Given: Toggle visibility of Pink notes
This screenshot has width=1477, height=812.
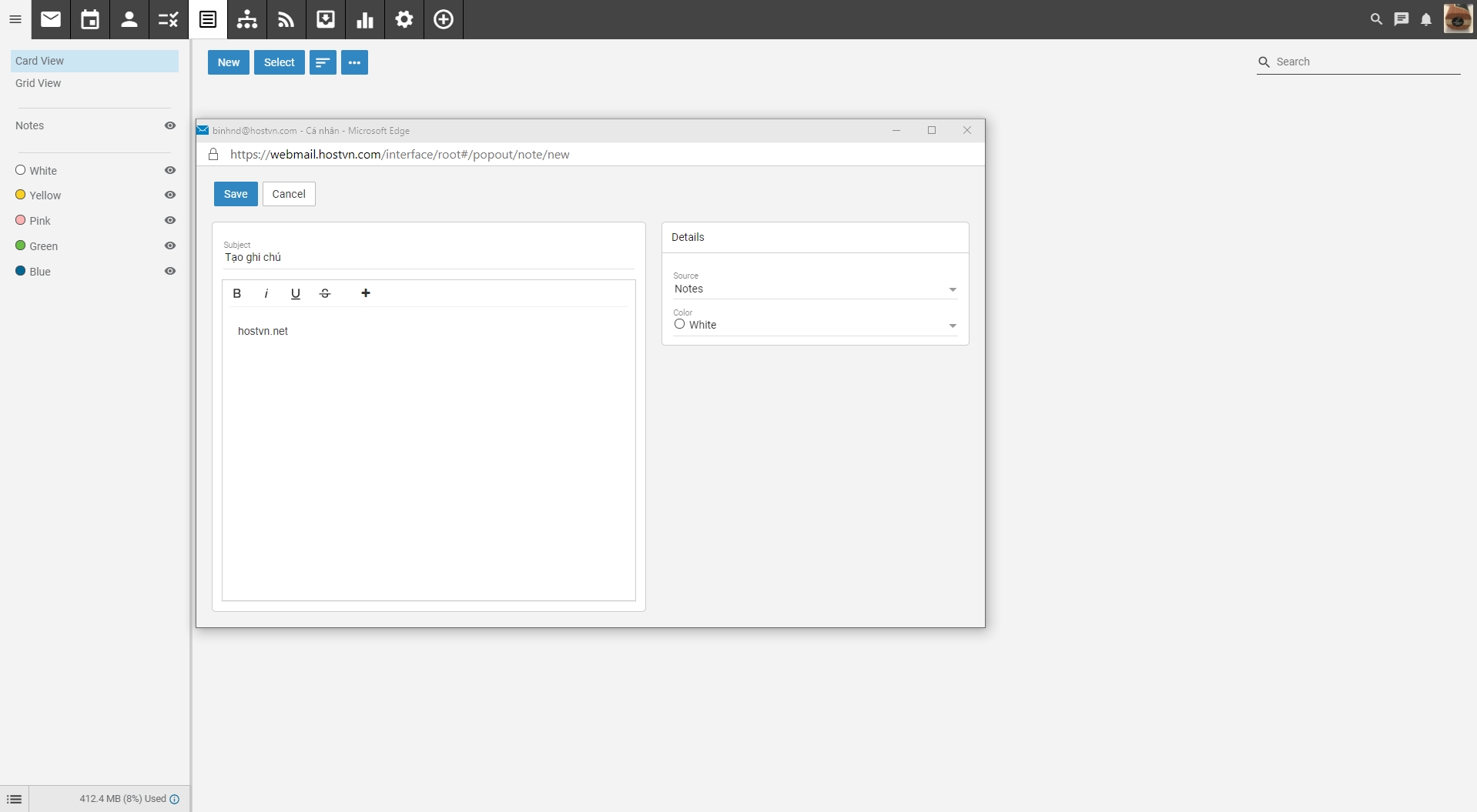Looking at the screenshot, I should coord(170,221).
